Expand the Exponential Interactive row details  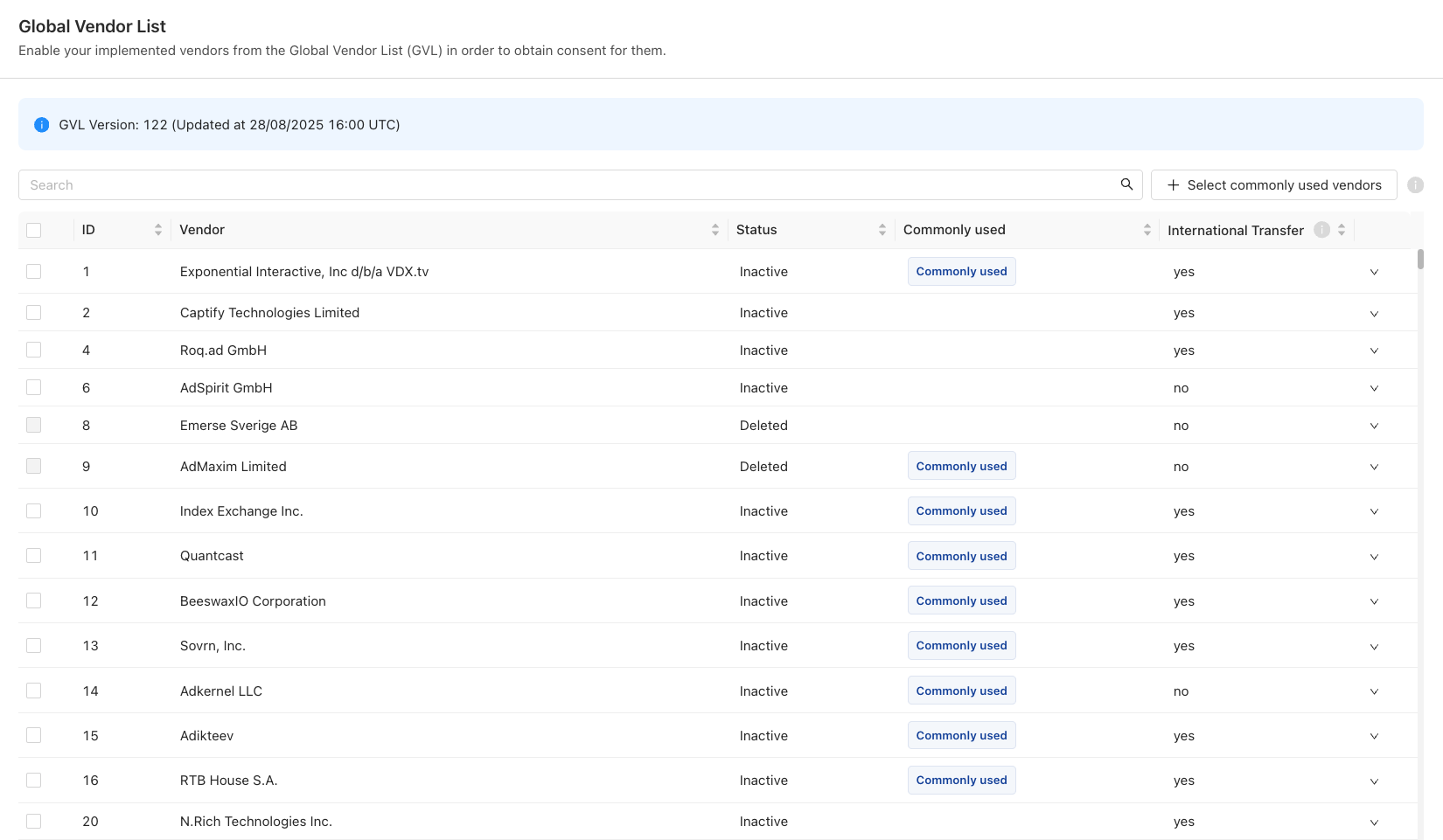coord(1374,272)
